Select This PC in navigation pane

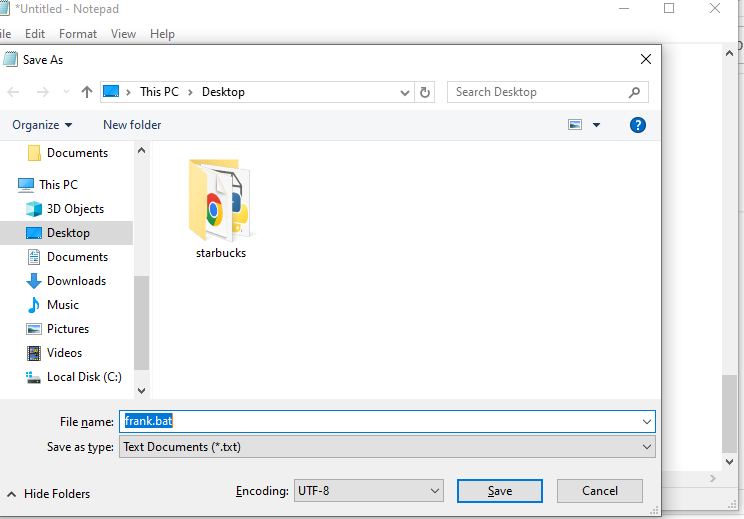(47, 185)
